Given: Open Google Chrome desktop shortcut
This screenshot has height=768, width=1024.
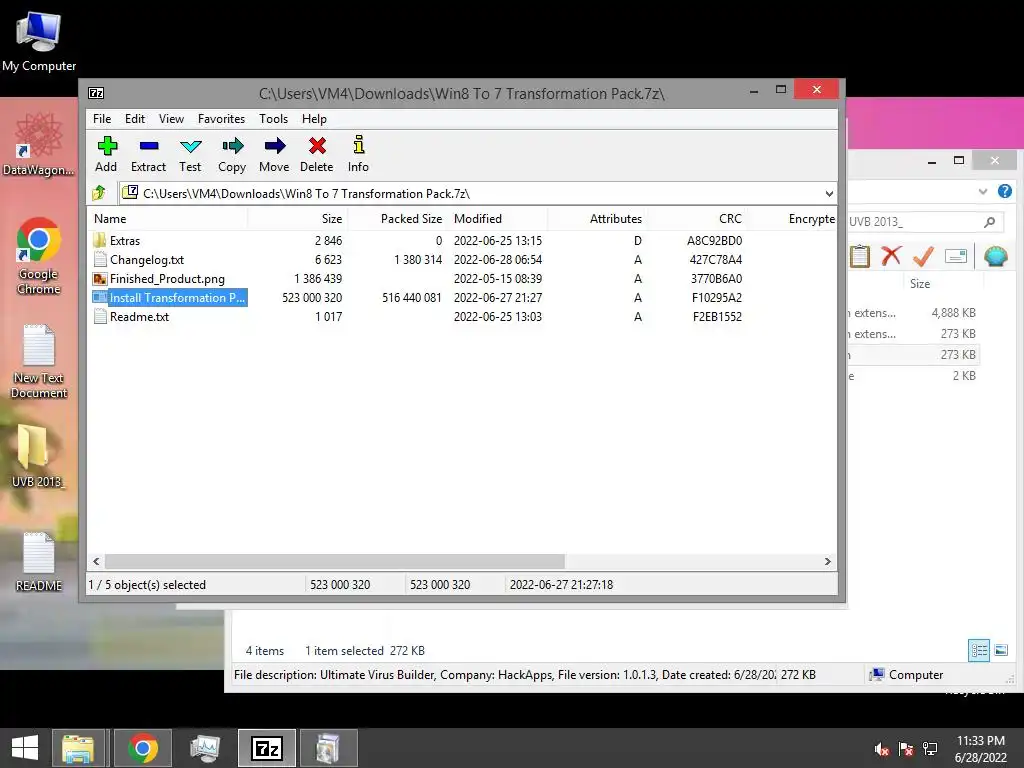Looking at the screenshot, I should [39, 256].
